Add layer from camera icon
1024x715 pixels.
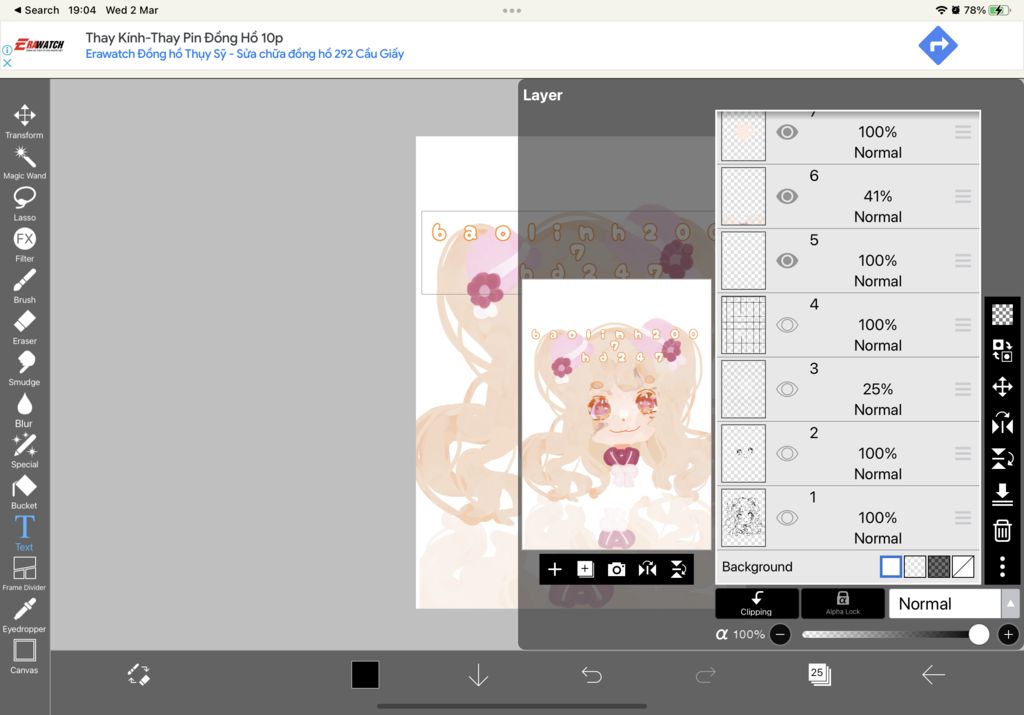tap(616, 569)
